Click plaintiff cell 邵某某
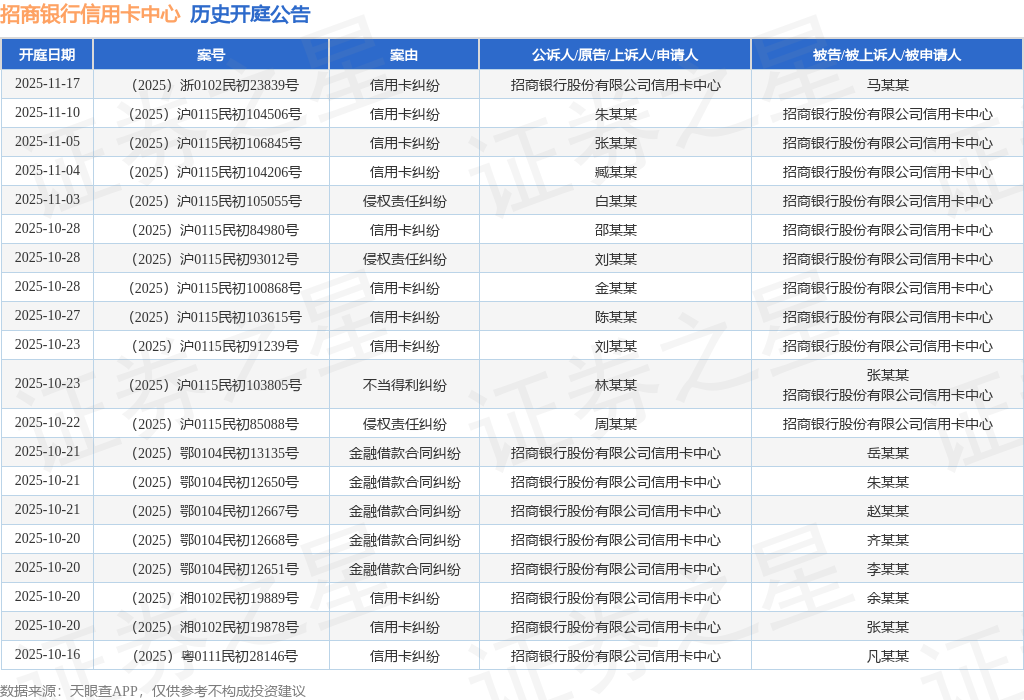 click(616, 230)
